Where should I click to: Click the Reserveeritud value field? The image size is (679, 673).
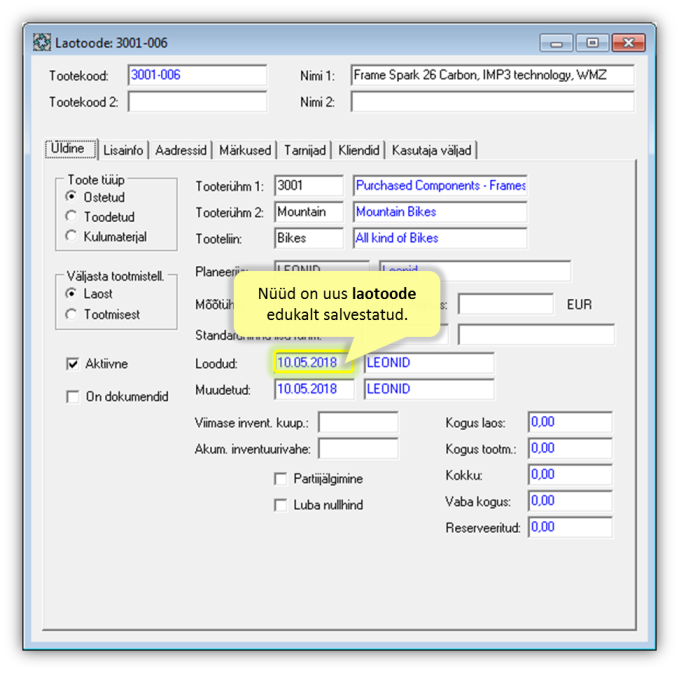570,527
